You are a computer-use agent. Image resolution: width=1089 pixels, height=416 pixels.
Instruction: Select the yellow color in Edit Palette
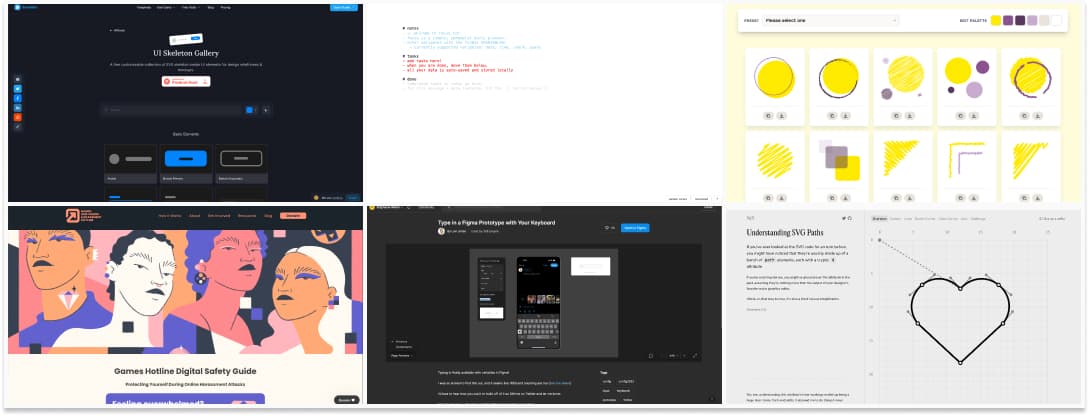996,20
